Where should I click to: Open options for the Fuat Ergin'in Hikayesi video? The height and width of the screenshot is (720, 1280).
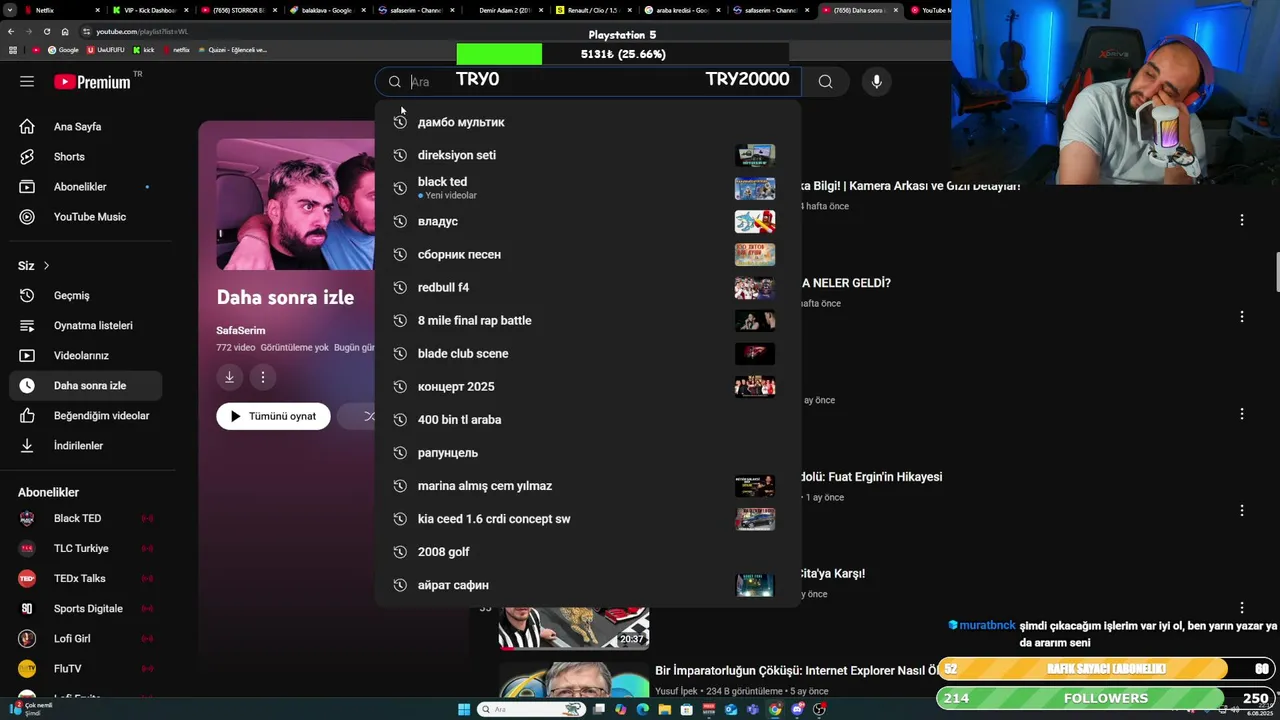(1242, 511)
